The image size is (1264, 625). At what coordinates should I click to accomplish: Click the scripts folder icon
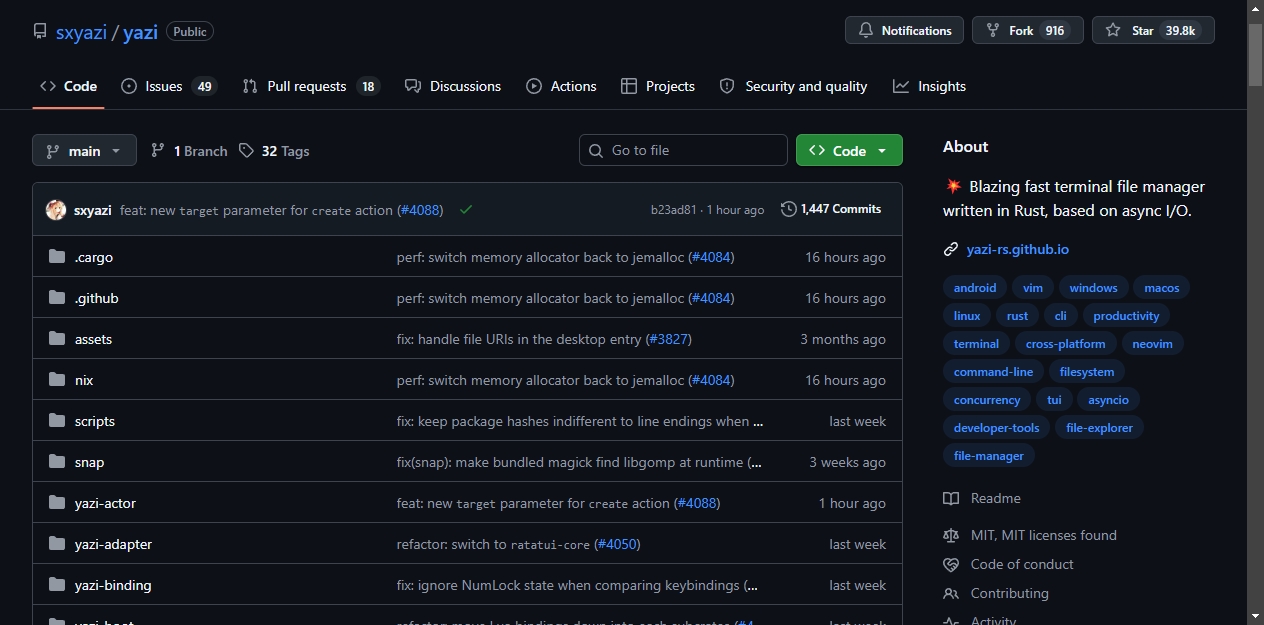[x=57, y=421]
